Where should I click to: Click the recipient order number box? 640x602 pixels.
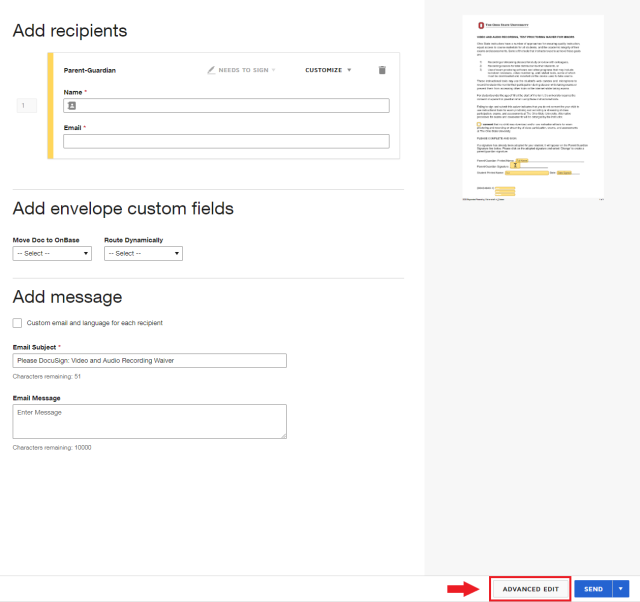pos(27,106)
